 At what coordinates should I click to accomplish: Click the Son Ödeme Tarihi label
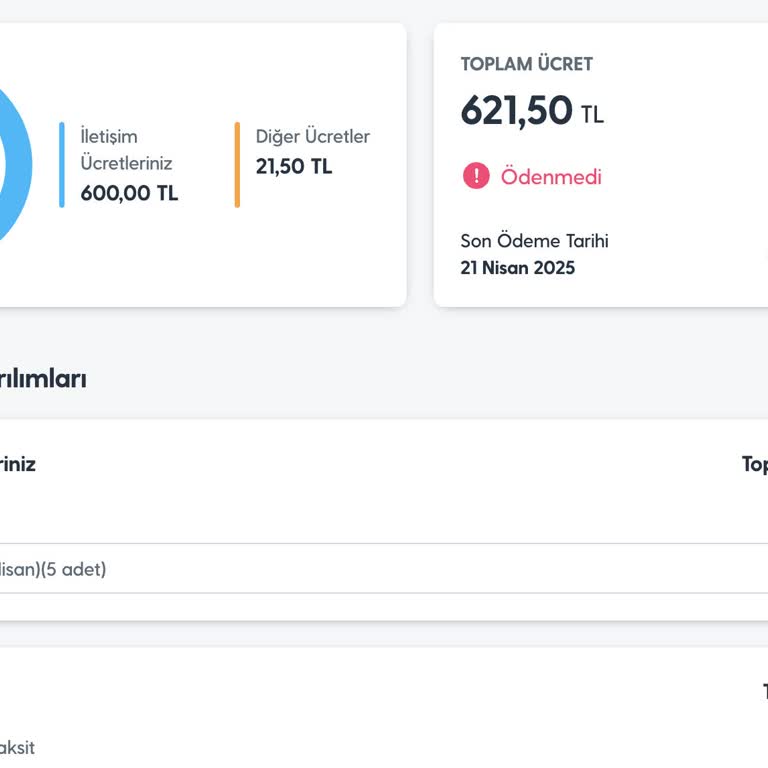[x=534, y=241]
